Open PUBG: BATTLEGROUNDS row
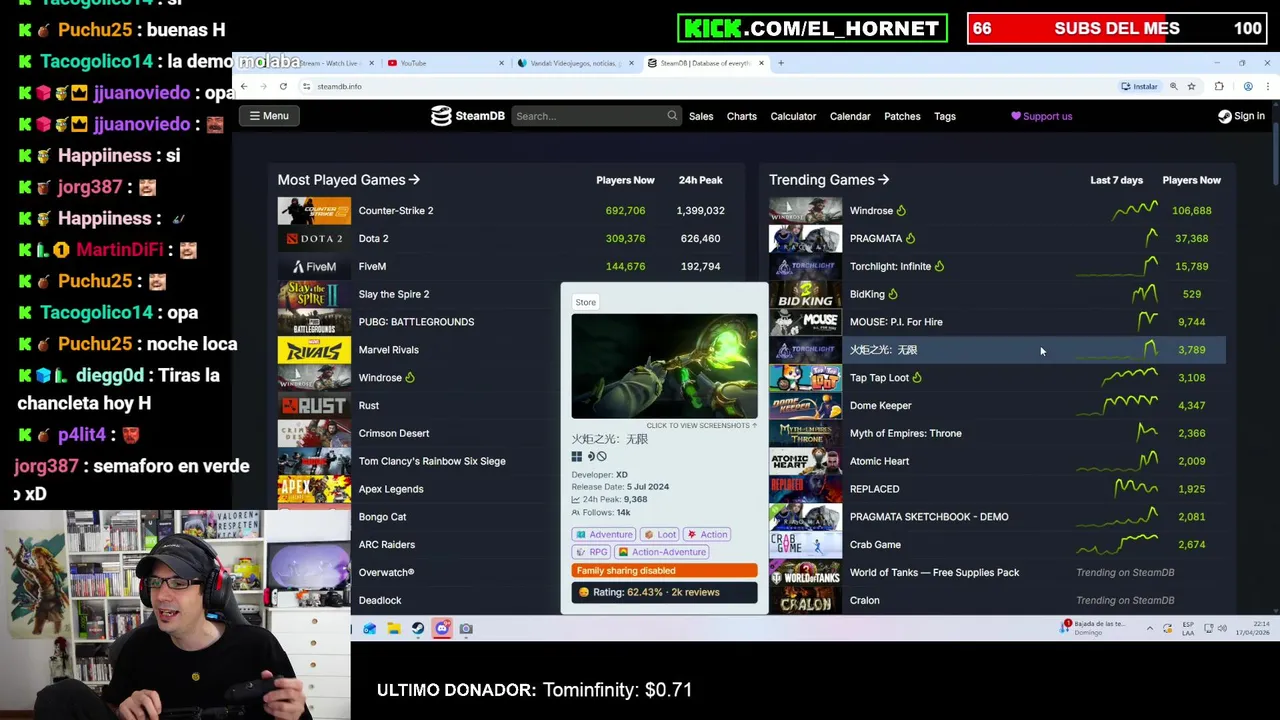Viewport: 1280px width, 720px height. click(416, 322)
